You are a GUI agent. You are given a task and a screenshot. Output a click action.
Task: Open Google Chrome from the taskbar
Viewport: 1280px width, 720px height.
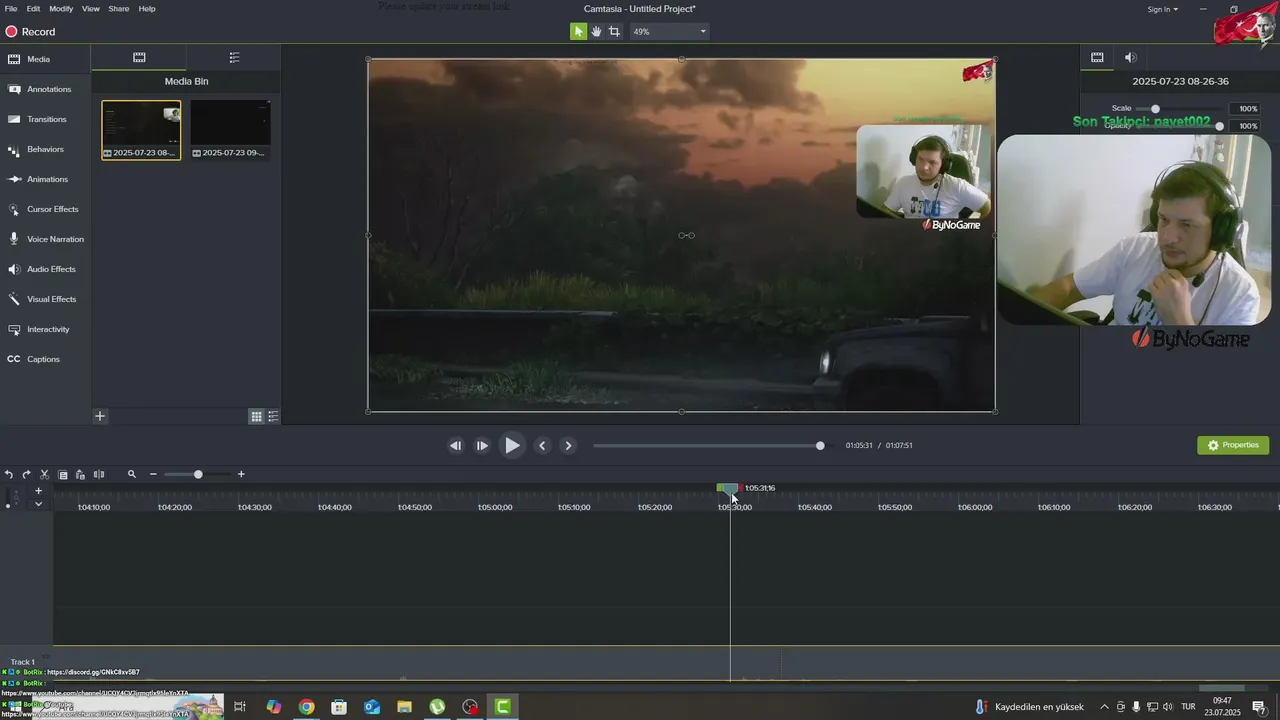pos(306,707)
